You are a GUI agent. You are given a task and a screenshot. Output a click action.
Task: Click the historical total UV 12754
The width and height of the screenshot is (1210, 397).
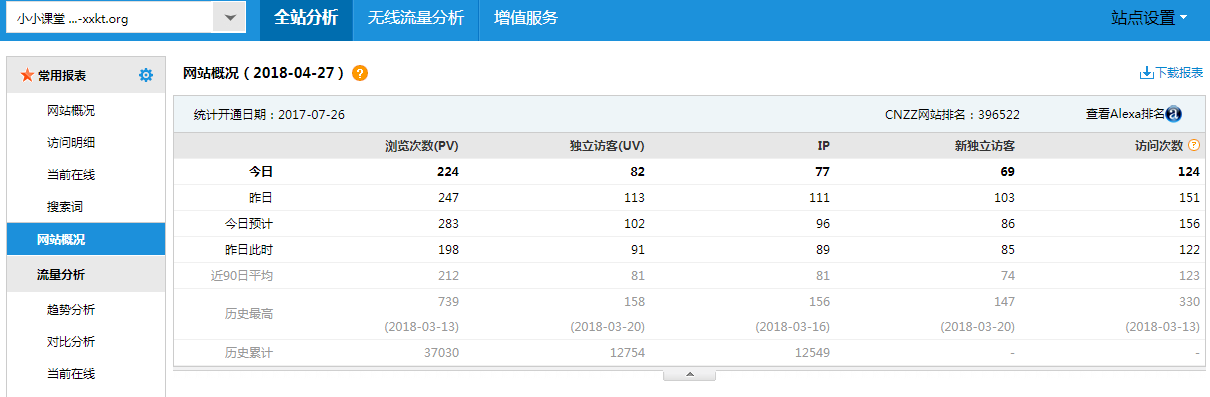pos(627,353)
